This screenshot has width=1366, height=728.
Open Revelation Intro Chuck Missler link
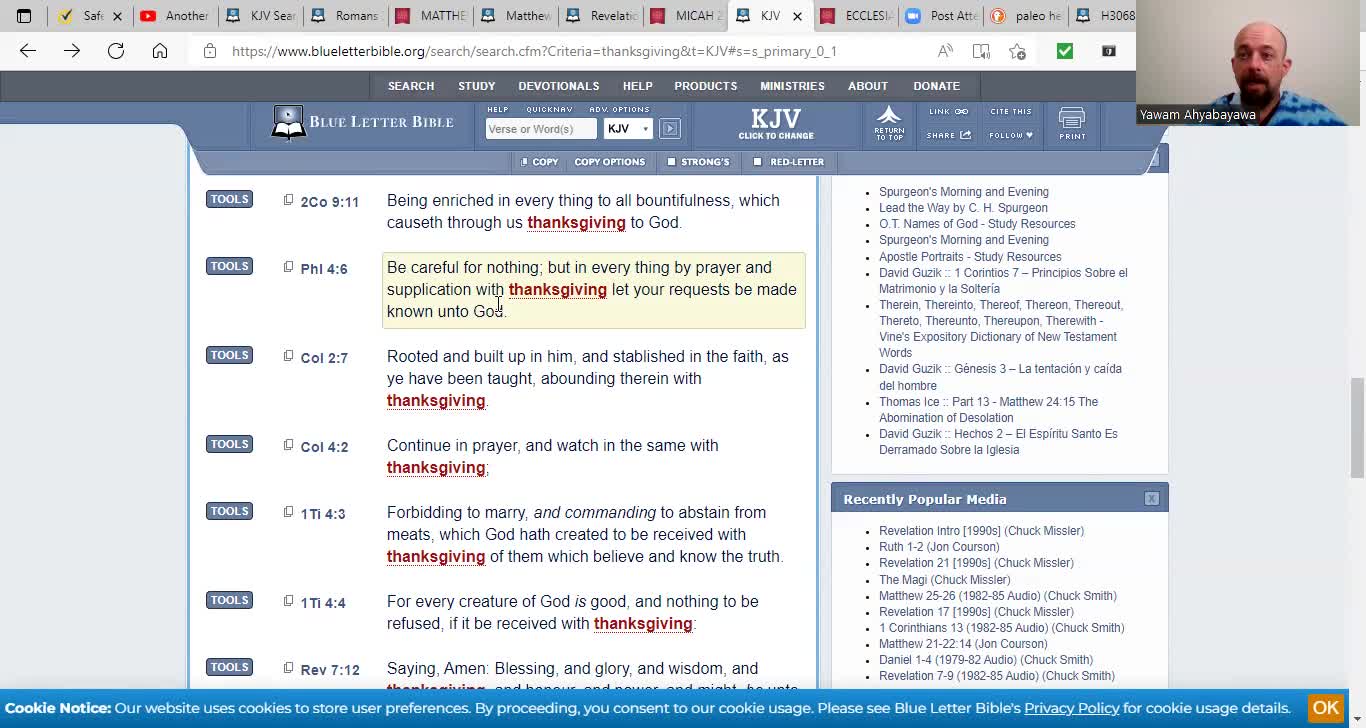click(981, 531)
